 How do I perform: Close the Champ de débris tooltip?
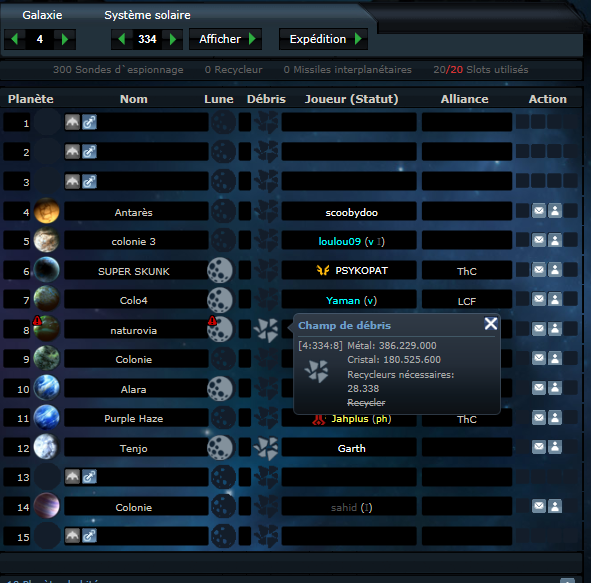click(x=491, y=323)
